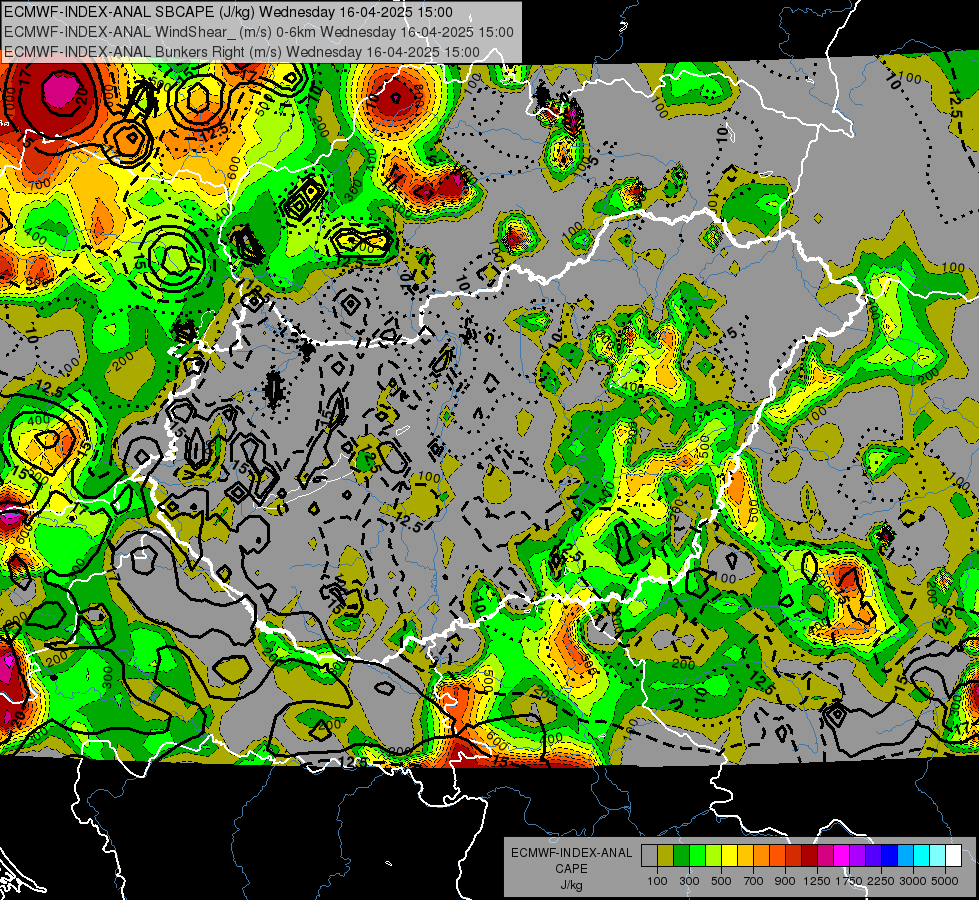This screenshot has height=900, width=979.
Task: Click the 500 tick label under the legend
Action: click(x=721, y=881)
